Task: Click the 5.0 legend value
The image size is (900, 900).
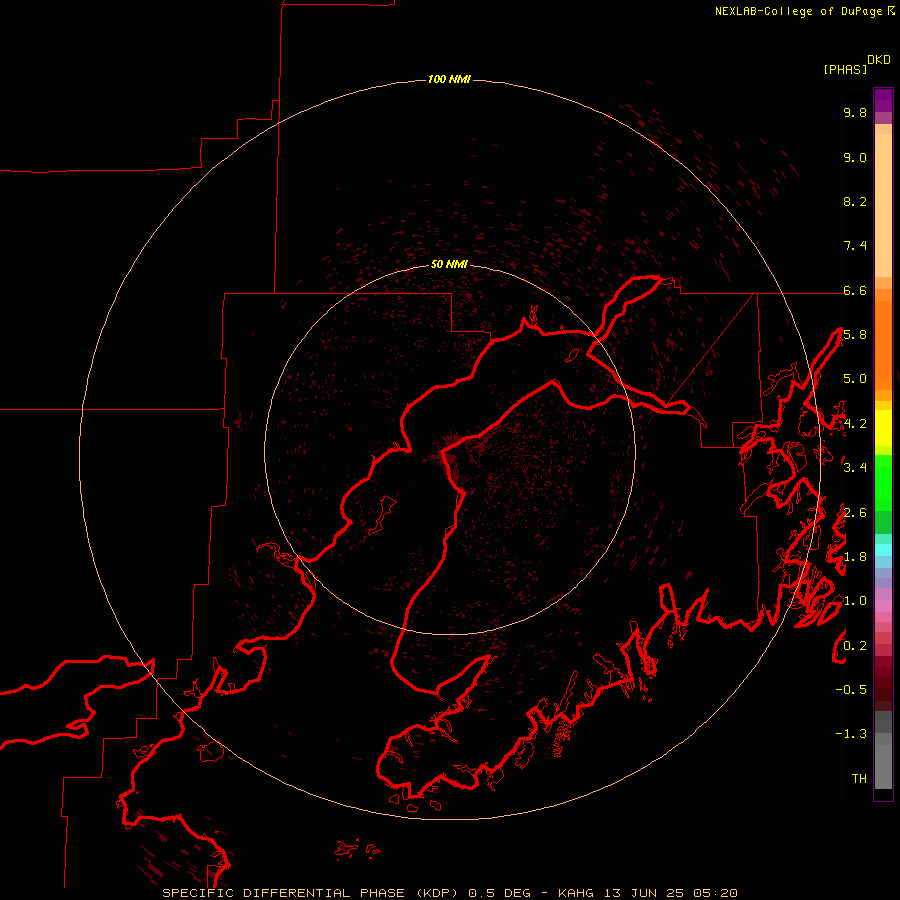Action: coord(855,379)
